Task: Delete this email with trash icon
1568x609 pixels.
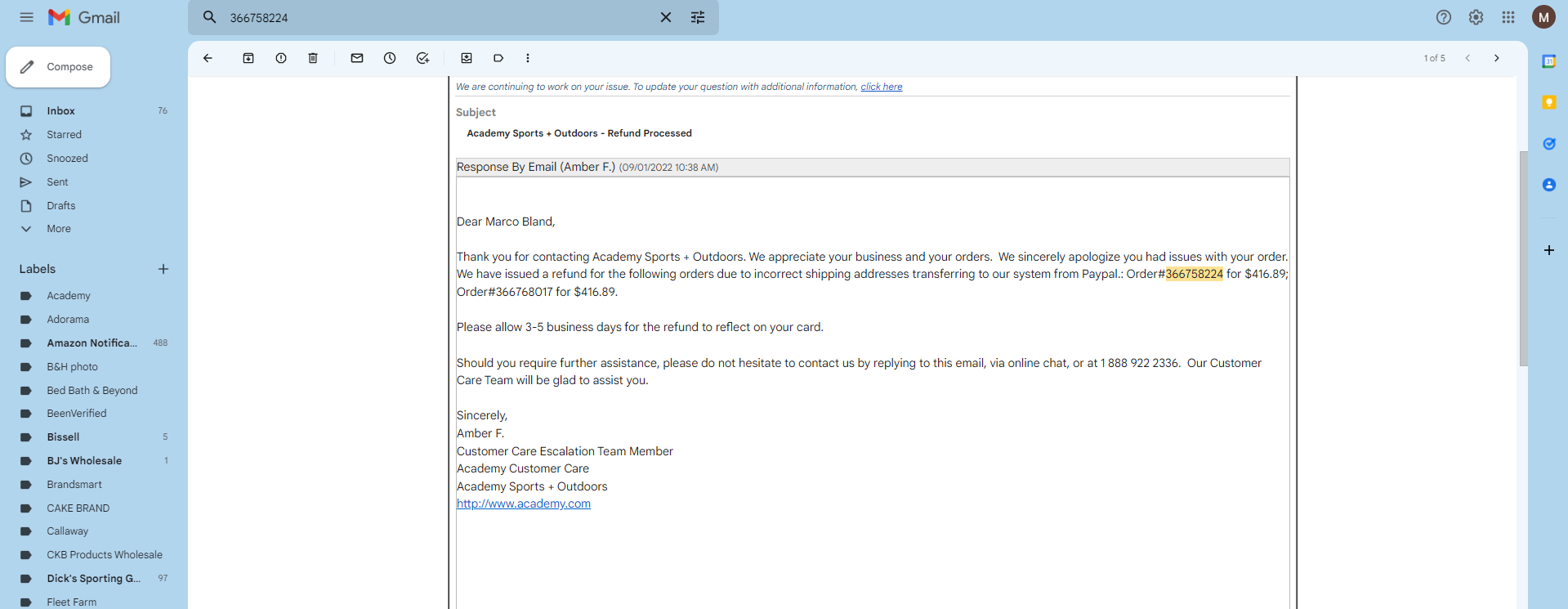Action: pos(313,58)
